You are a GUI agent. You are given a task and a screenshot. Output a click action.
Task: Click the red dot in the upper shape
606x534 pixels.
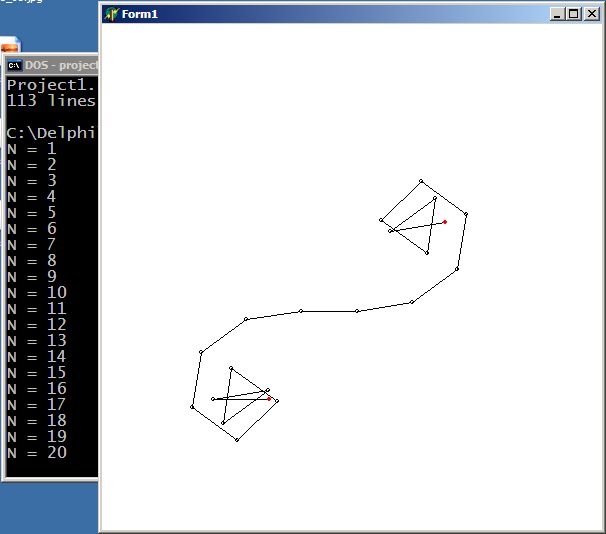click(x=445, y=222)
